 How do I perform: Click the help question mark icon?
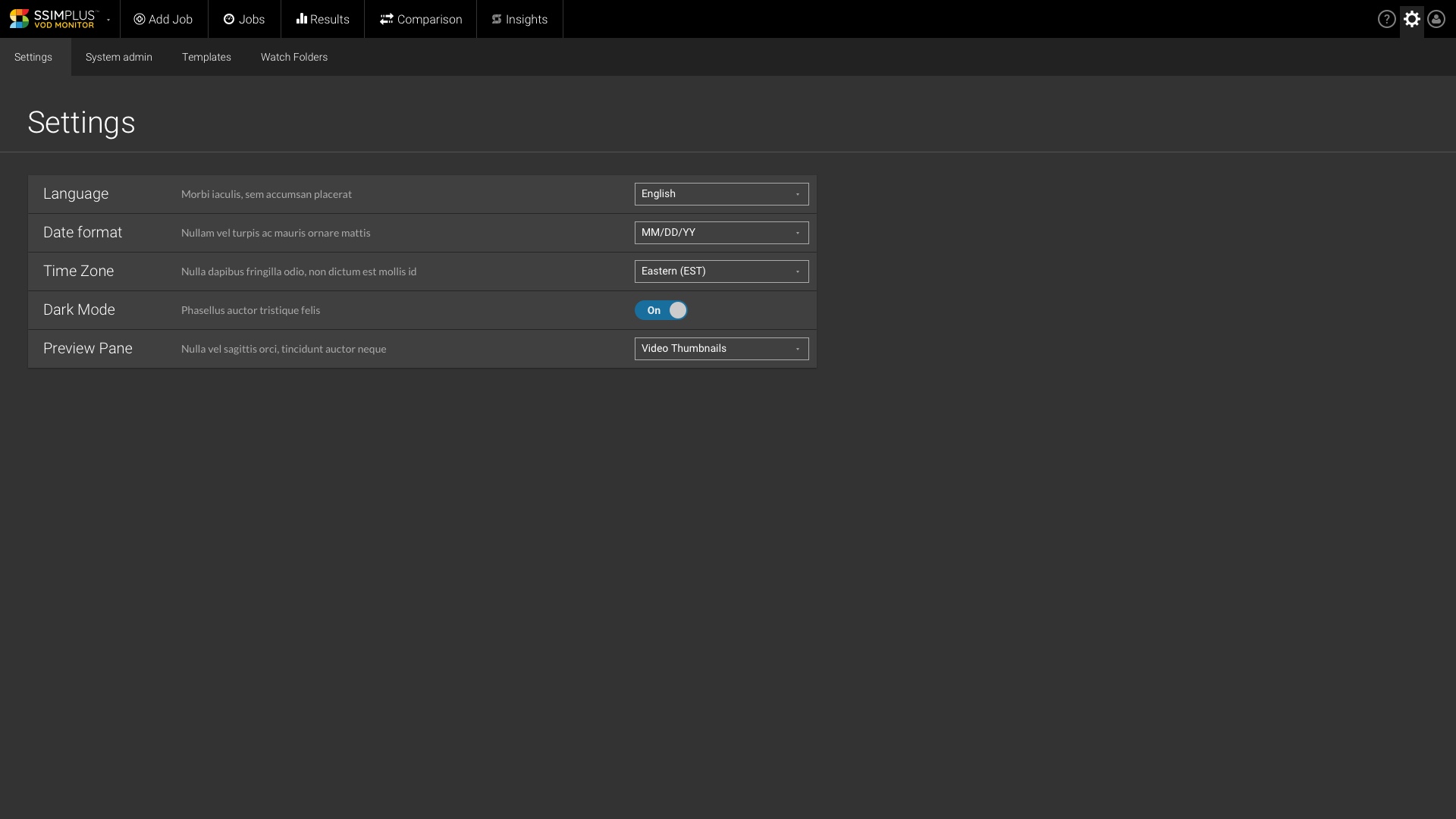(1386, 19)
